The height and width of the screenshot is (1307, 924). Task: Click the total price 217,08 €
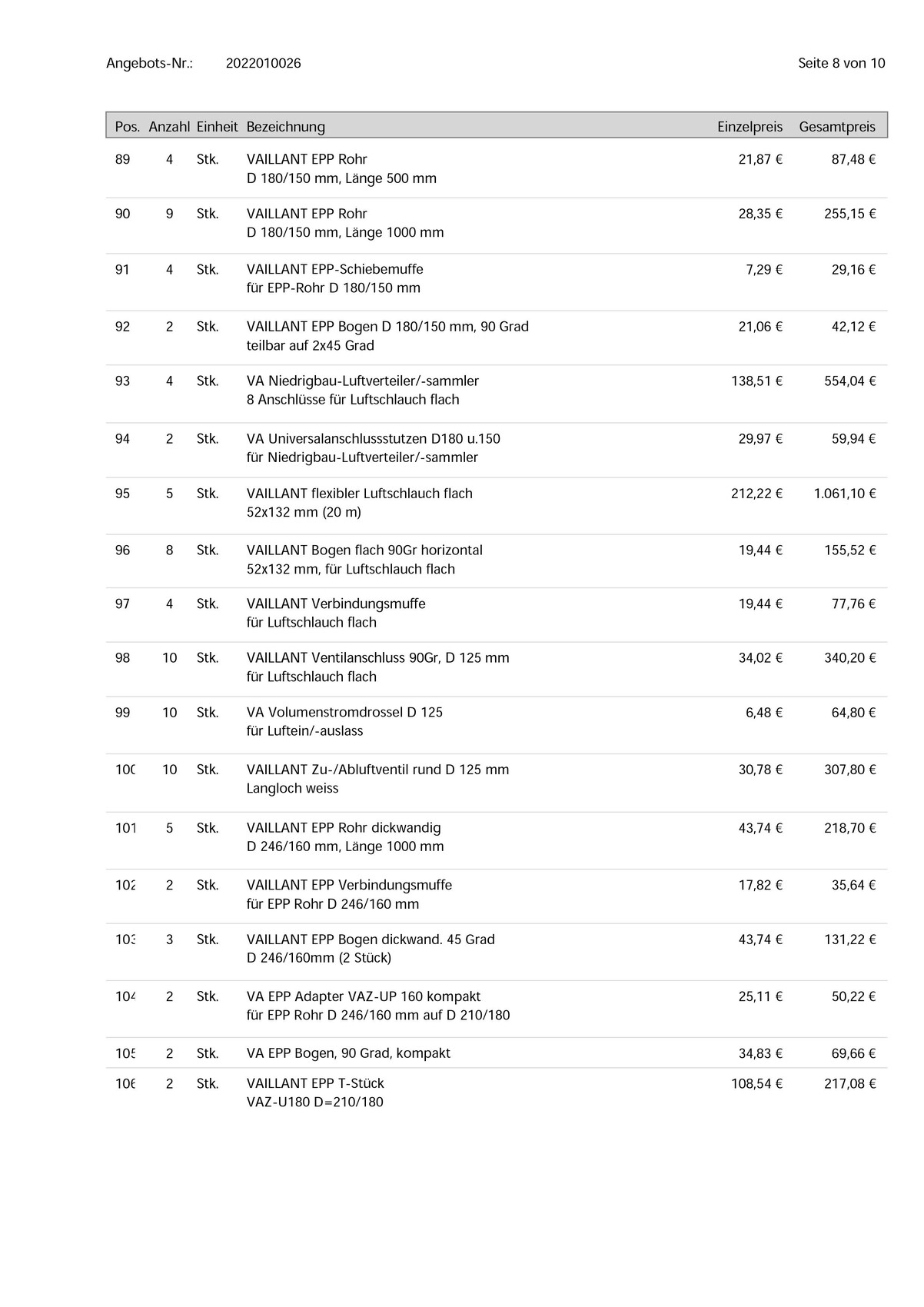(x=849, y=1084)
